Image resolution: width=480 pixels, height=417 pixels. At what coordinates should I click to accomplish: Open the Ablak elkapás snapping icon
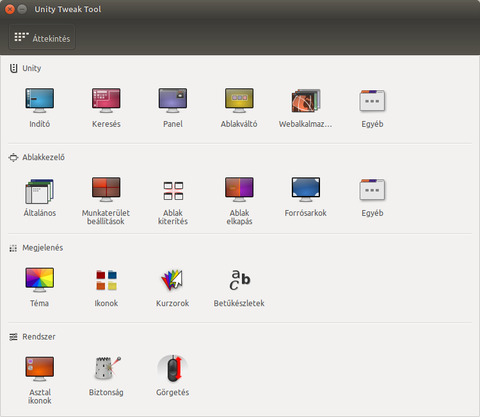click(239, 189)
